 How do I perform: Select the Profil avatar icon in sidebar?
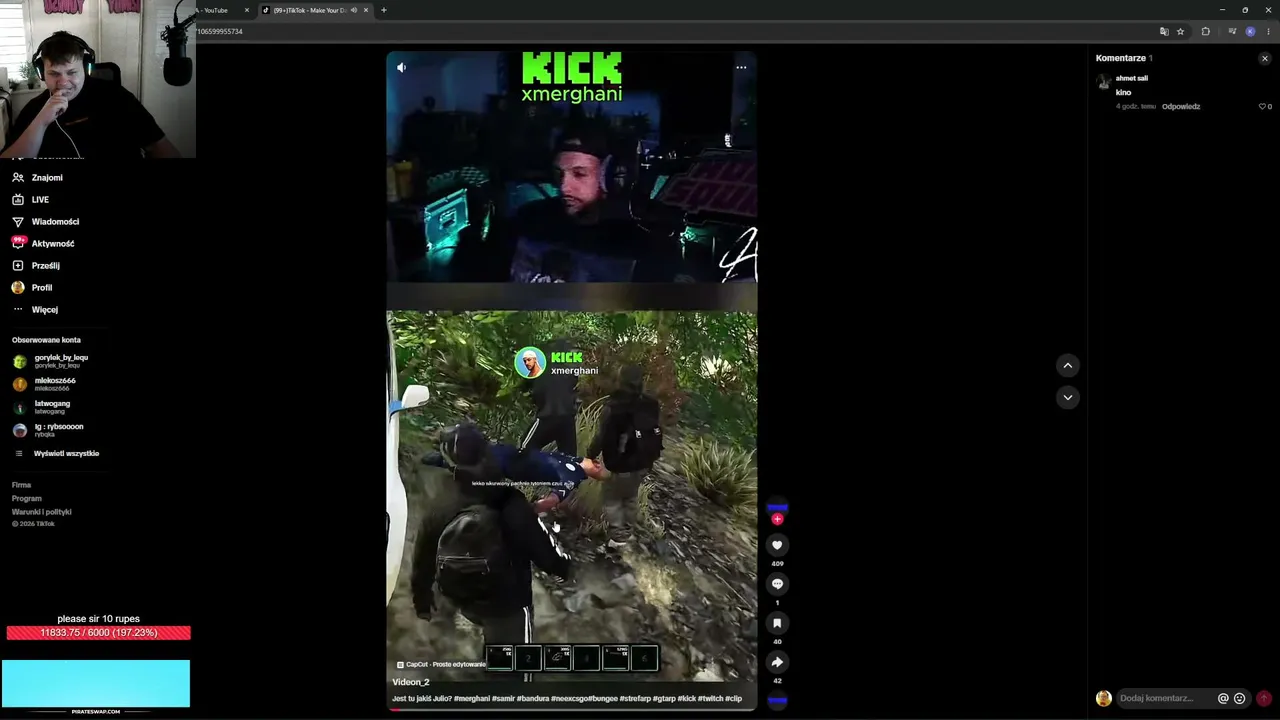point(18,288)
